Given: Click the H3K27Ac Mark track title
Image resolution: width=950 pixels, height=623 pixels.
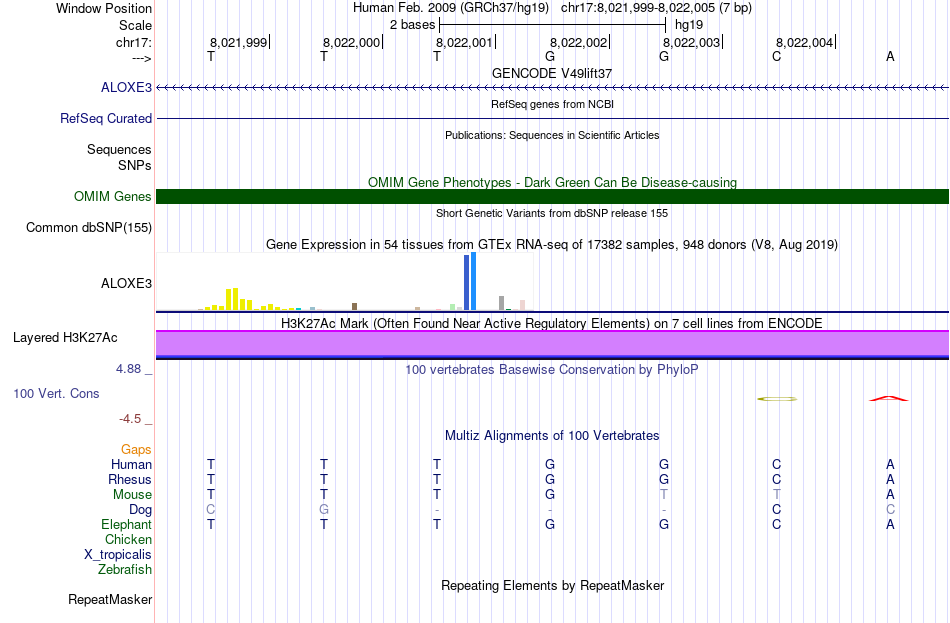Looking at the screenshot, I should pyautogui.click(x=552, y=324).
